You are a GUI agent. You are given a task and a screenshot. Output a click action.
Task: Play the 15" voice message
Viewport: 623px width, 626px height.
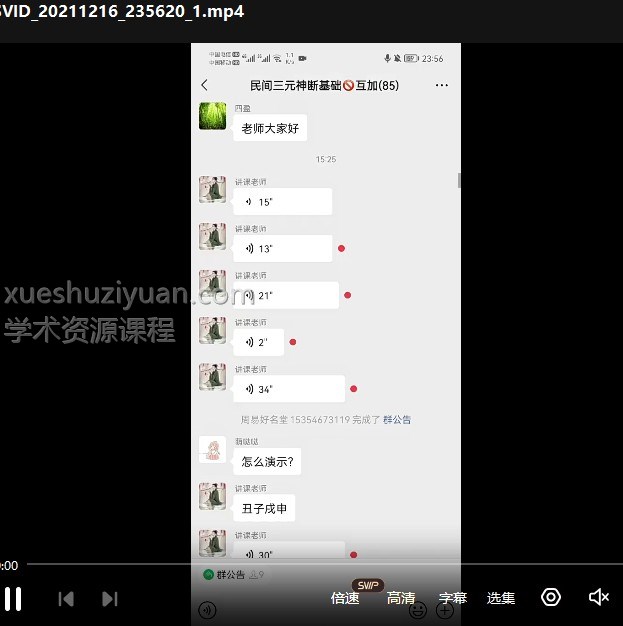click(x=283, y=202)
